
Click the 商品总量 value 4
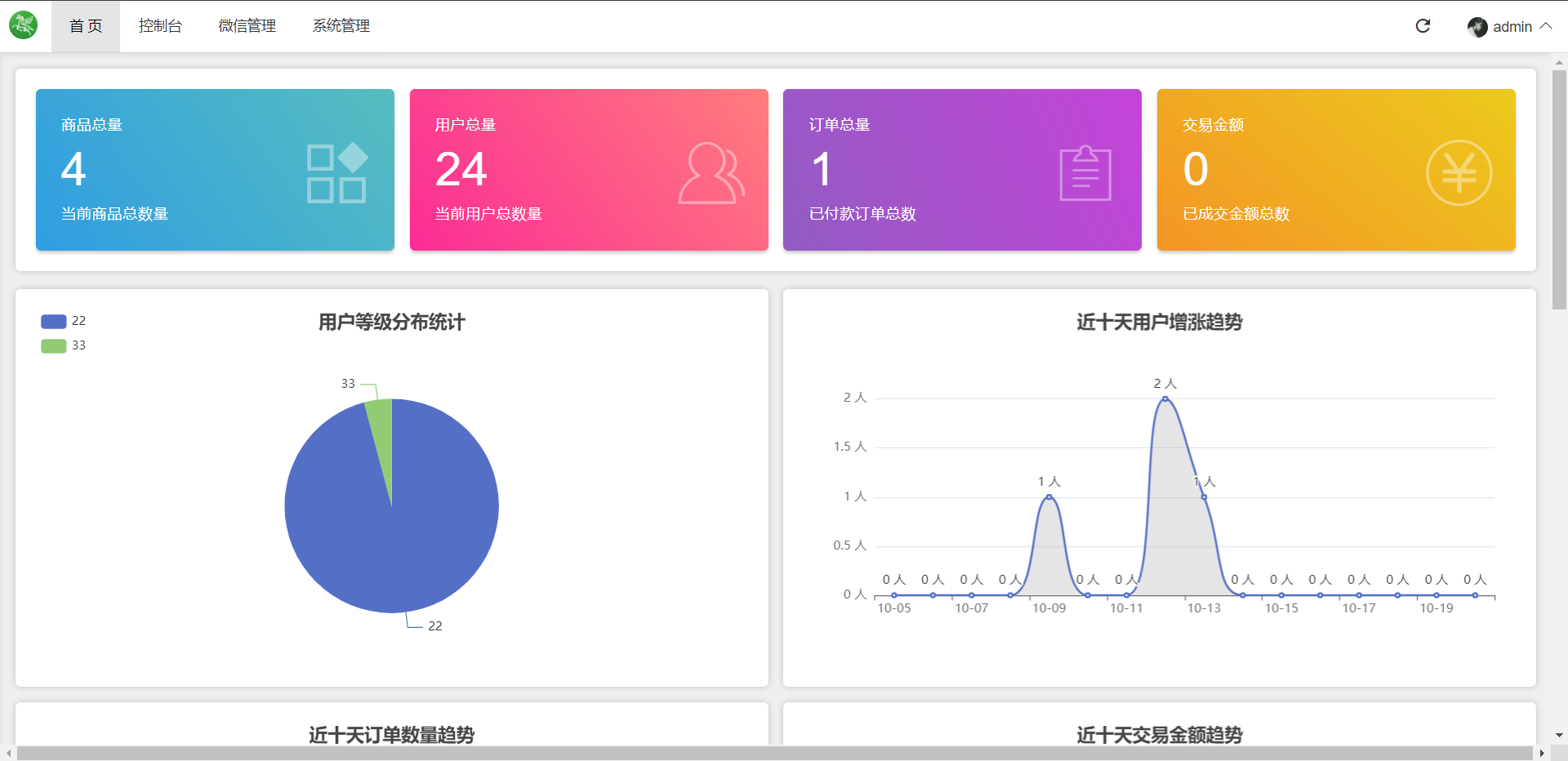73,169
